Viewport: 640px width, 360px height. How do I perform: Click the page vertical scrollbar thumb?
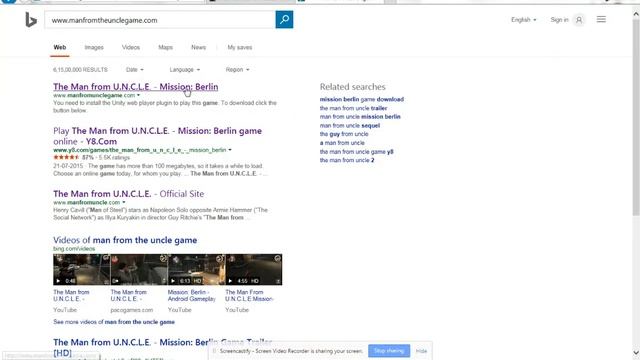pyautogui.click(x=636, y=117)
